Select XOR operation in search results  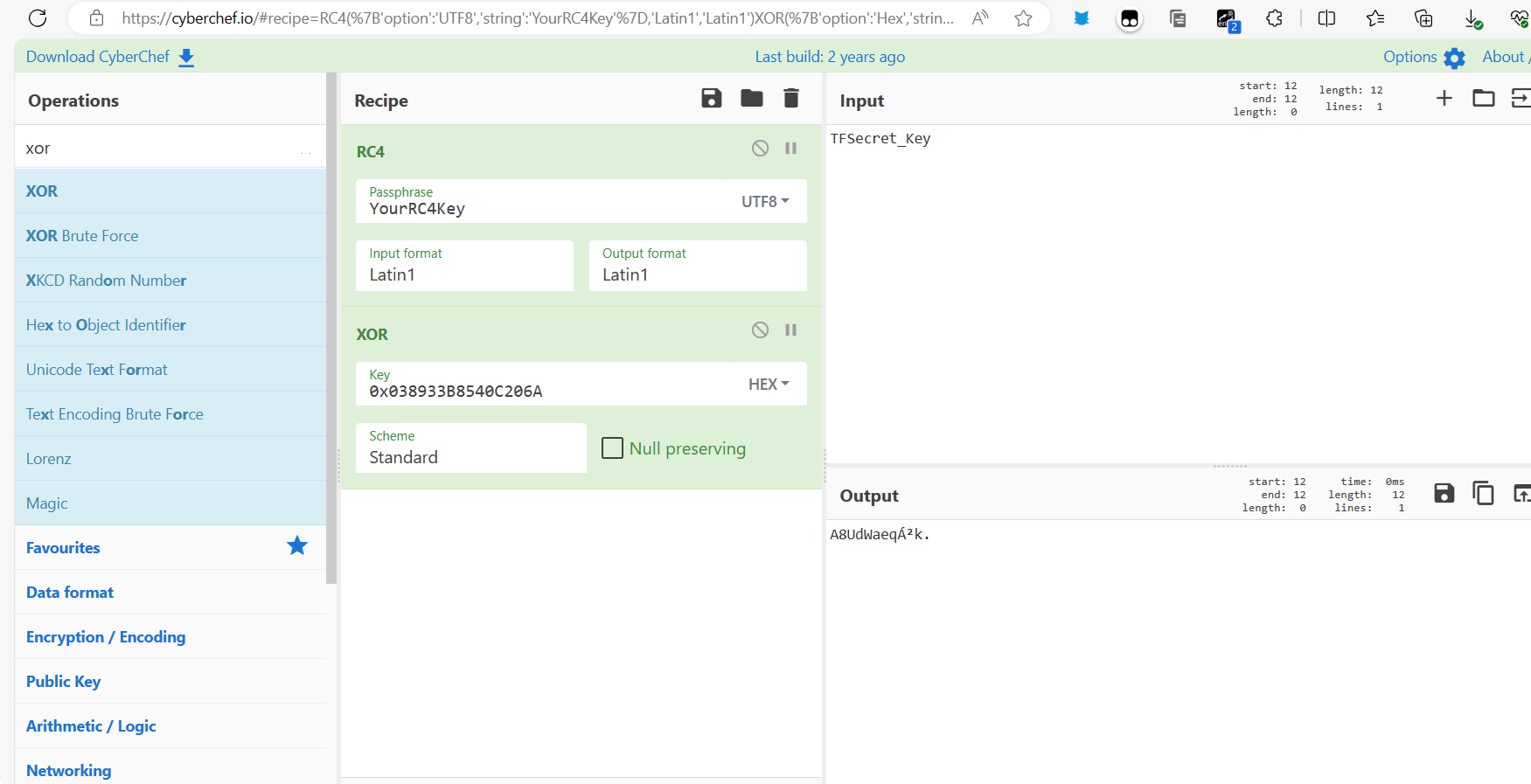coord(170,191)
